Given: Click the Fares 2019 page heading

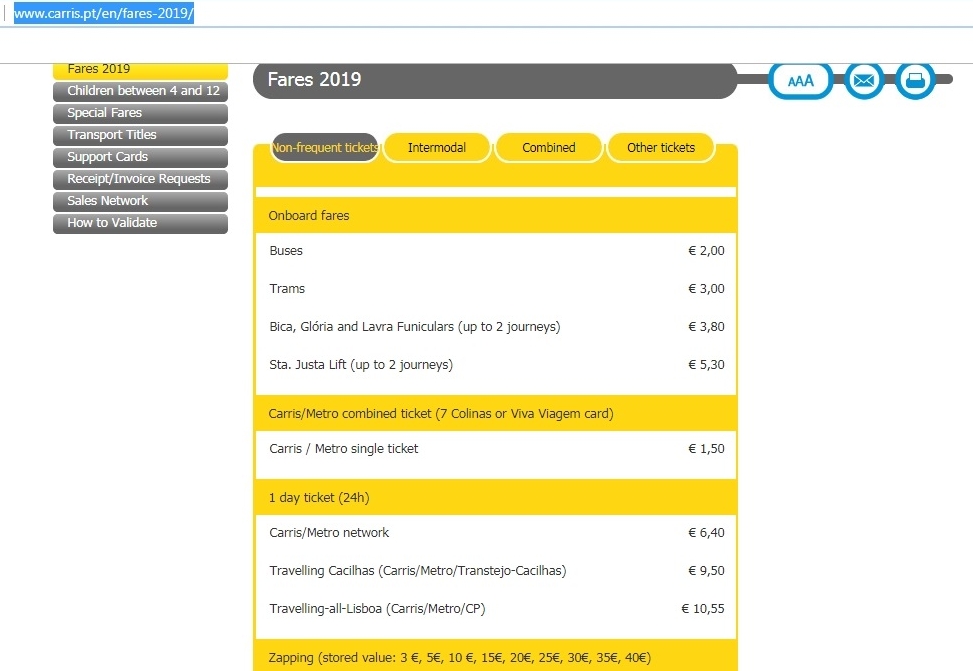Looking at the screenshot, I should pos(314,79).
